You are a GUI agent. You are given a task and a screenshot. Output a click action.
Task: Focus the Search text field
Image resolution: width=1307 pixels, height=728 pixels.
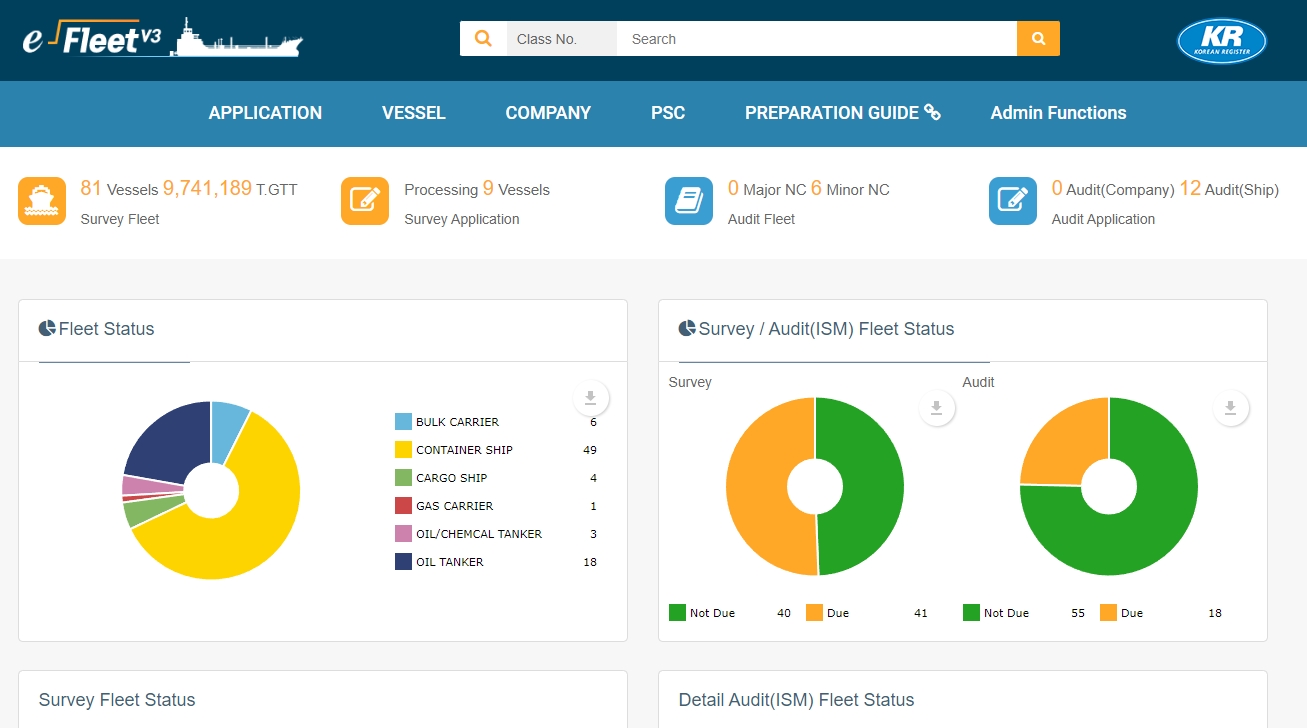[817, 39]
